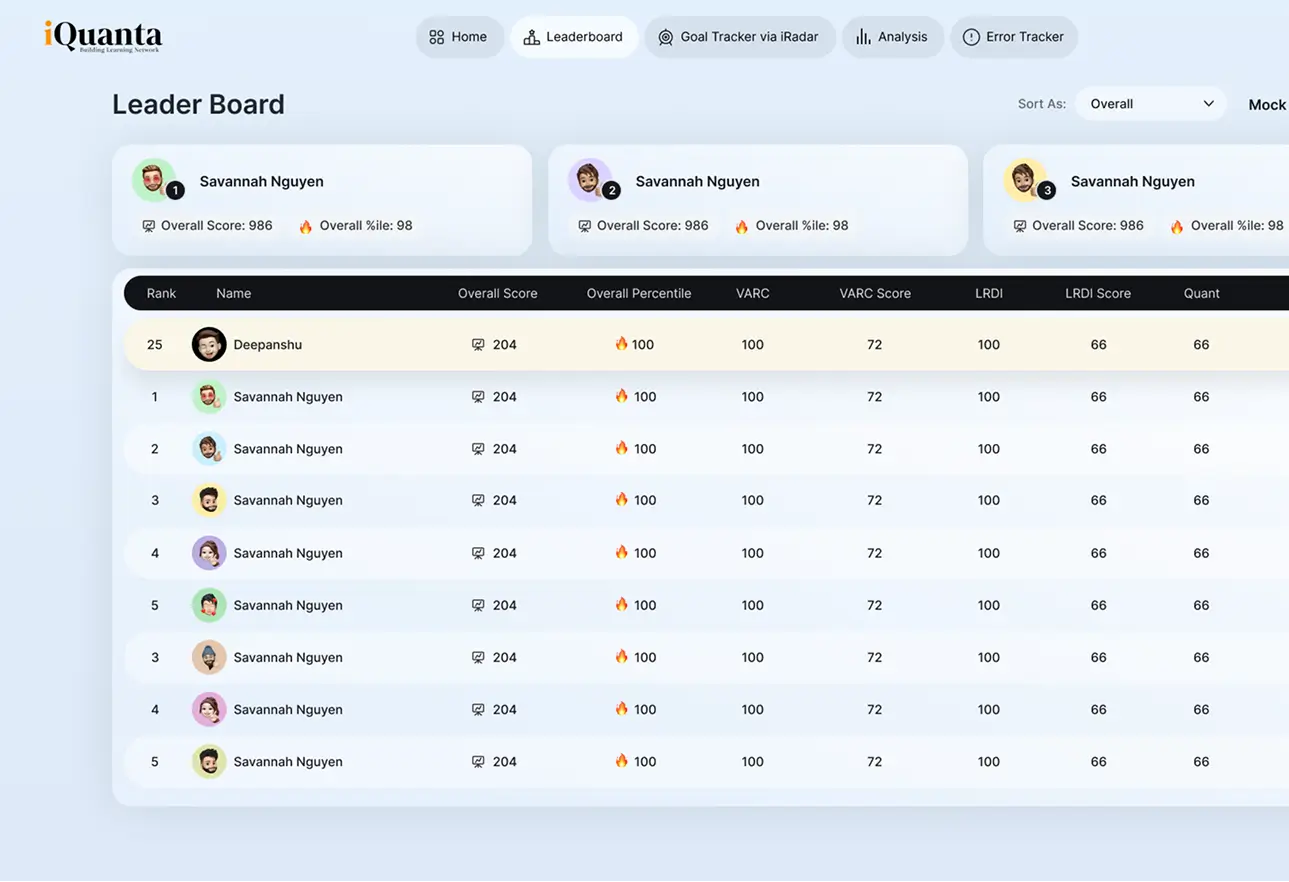This screenshot has width=1289, height=882.
Task: Select the purple-background avatar in a rank 4 row
Action: (x=209, y=553)
